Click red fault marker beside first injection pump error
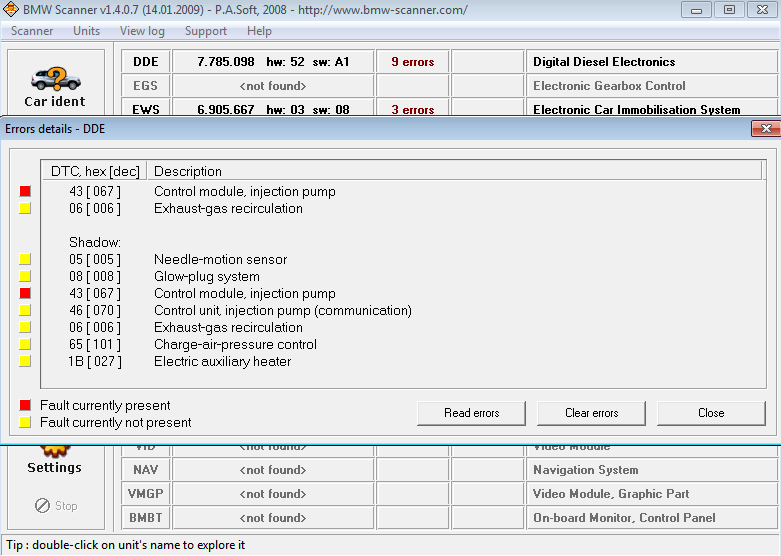This screenshot has height=556, width=781. 25,192
